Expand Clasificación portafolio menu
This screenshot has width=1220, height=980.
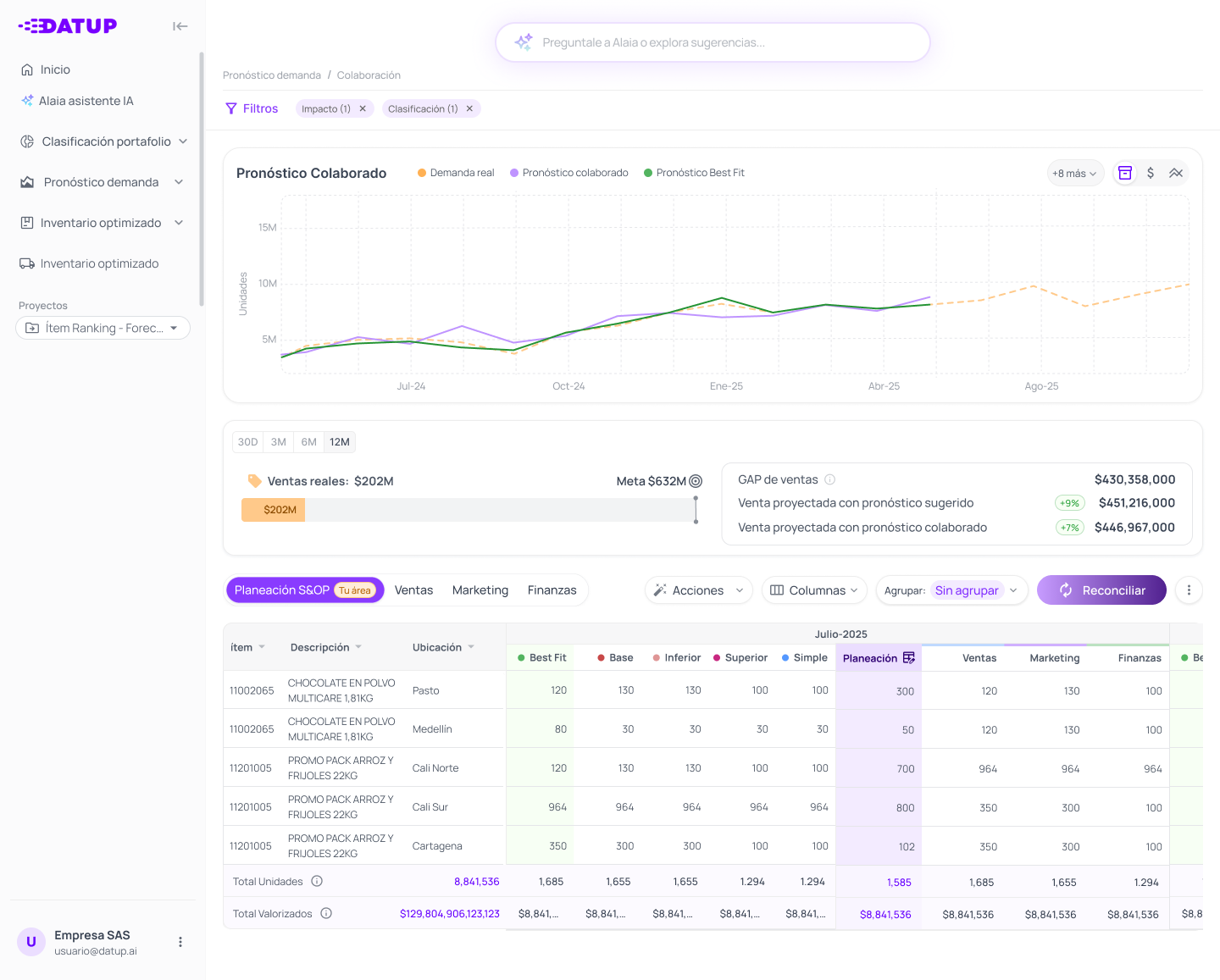pyautogui.click(x=103, y=141)
